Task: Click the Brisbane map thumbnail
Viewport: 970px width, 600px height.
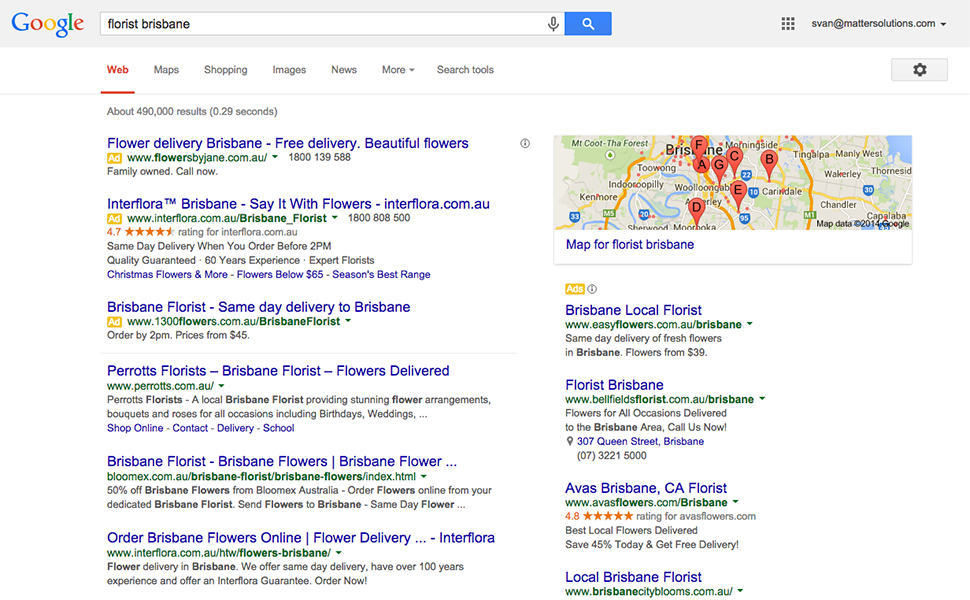Action: click(732, 182)
